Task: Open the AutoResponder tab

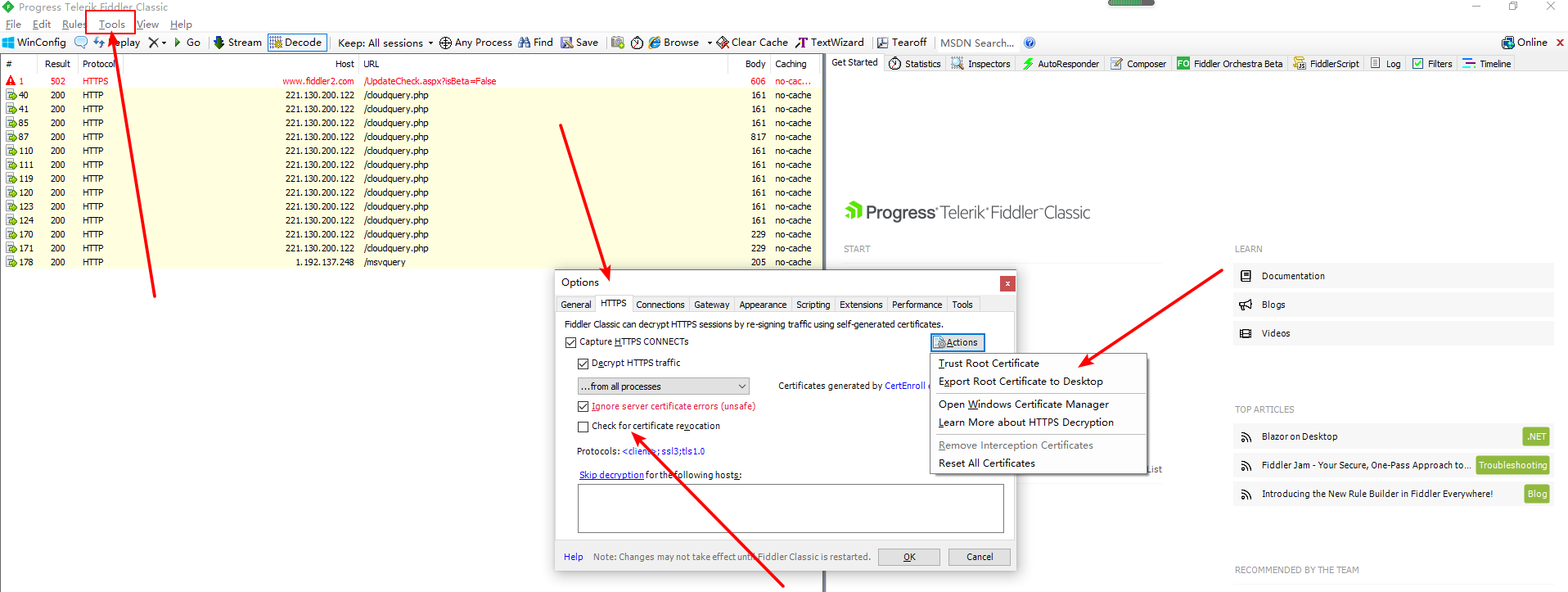Action: point(1061,64)
